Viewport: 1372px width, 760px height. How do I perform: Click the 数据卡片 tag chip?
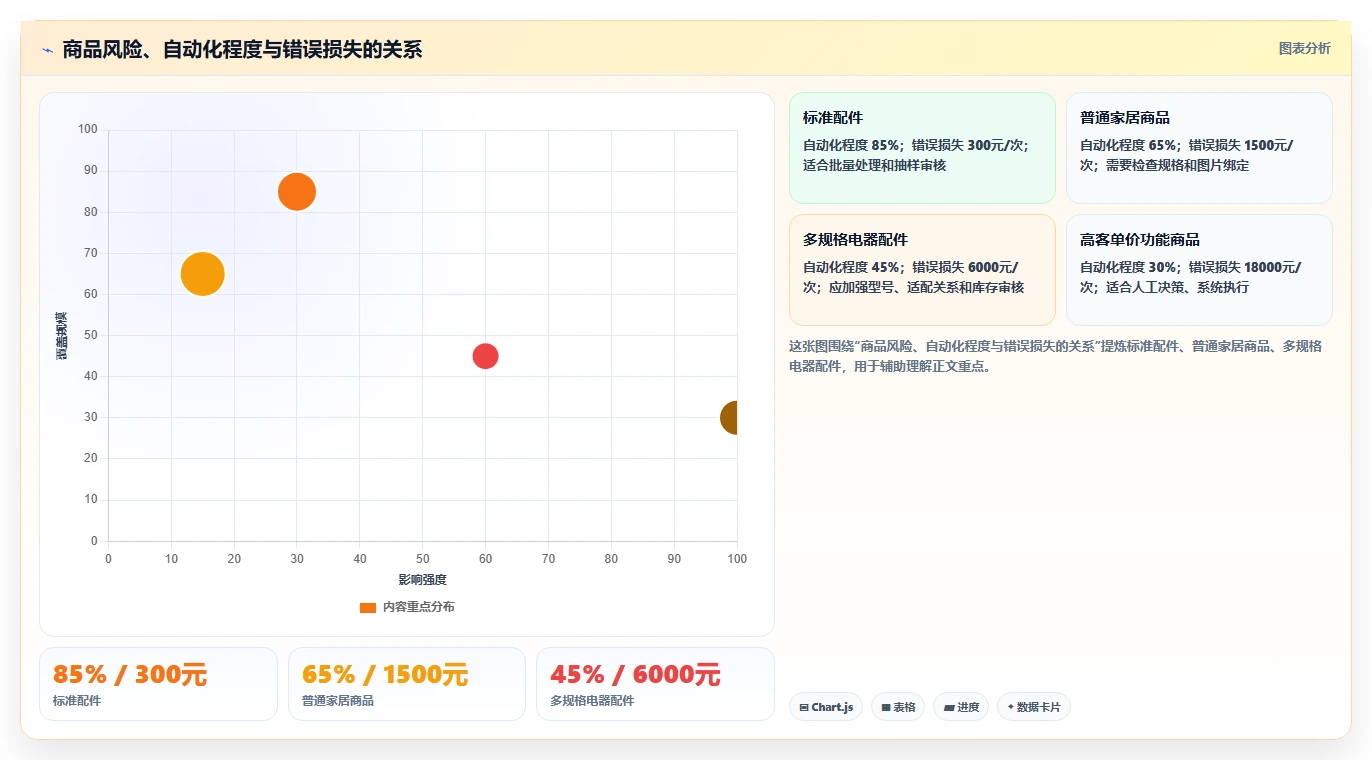tap(1034, 707)
